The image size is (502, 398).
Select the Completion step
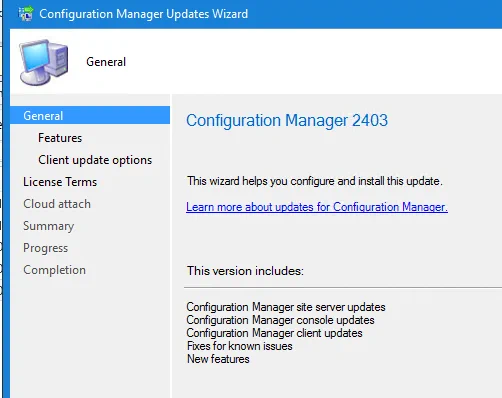click(55, 270)
